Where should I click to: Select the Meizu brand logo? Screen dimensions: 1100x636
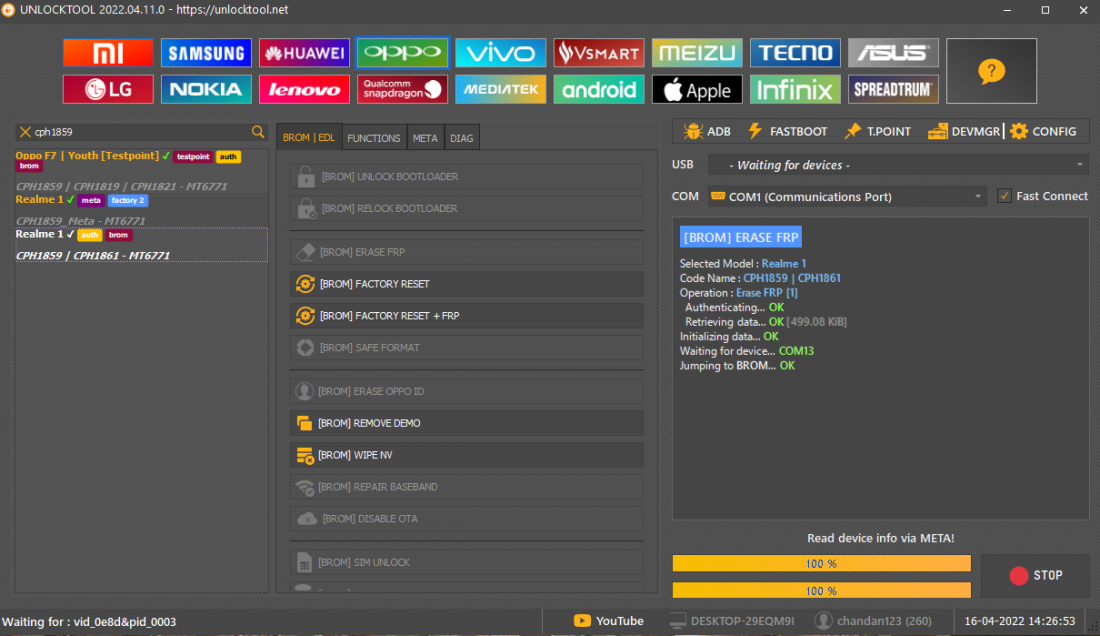tap(697, 53)
